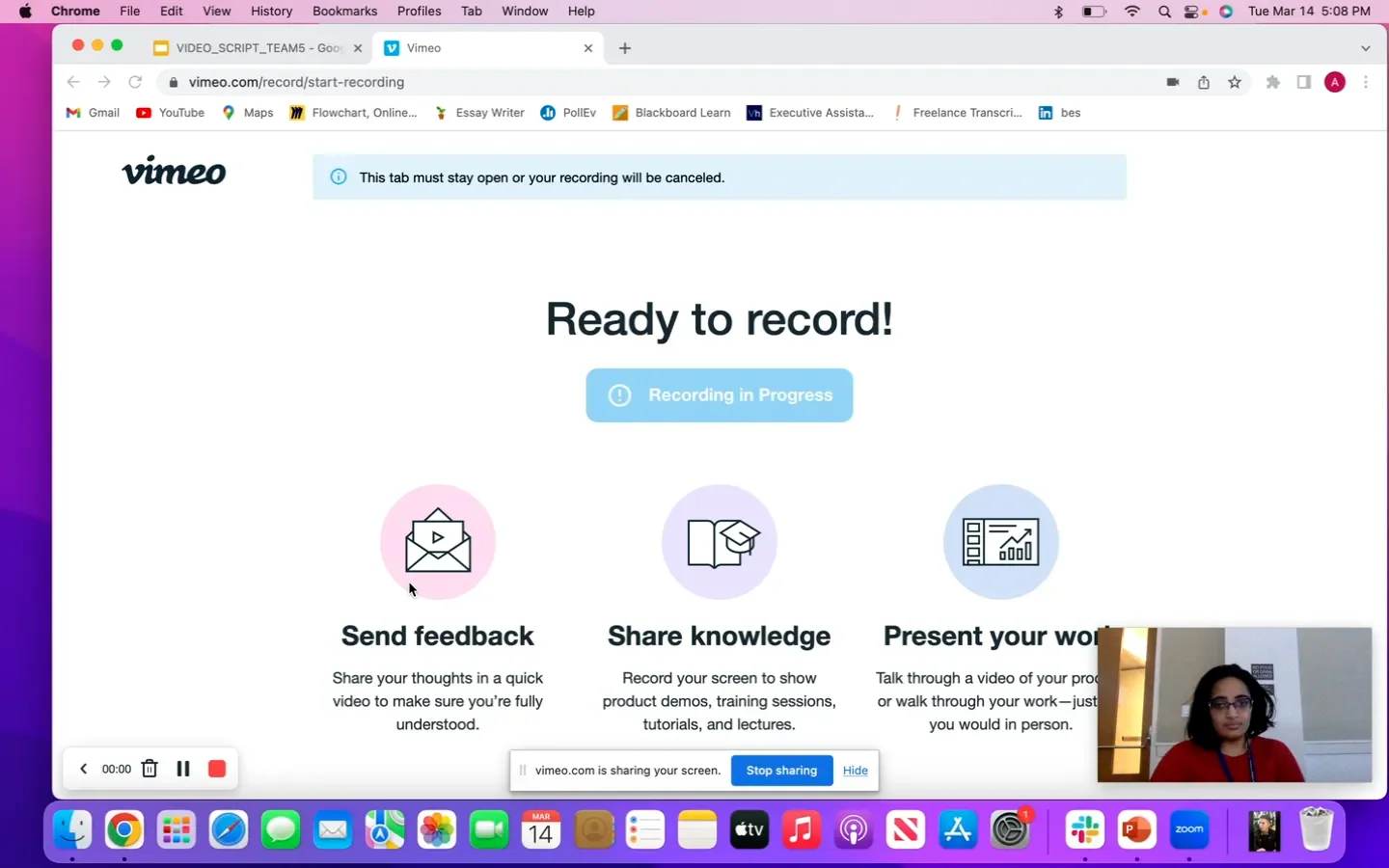The width and height of the screenshot is (1389, 868).
Task: Bookmark this page with the star icon
Action: coord(1235,82)
